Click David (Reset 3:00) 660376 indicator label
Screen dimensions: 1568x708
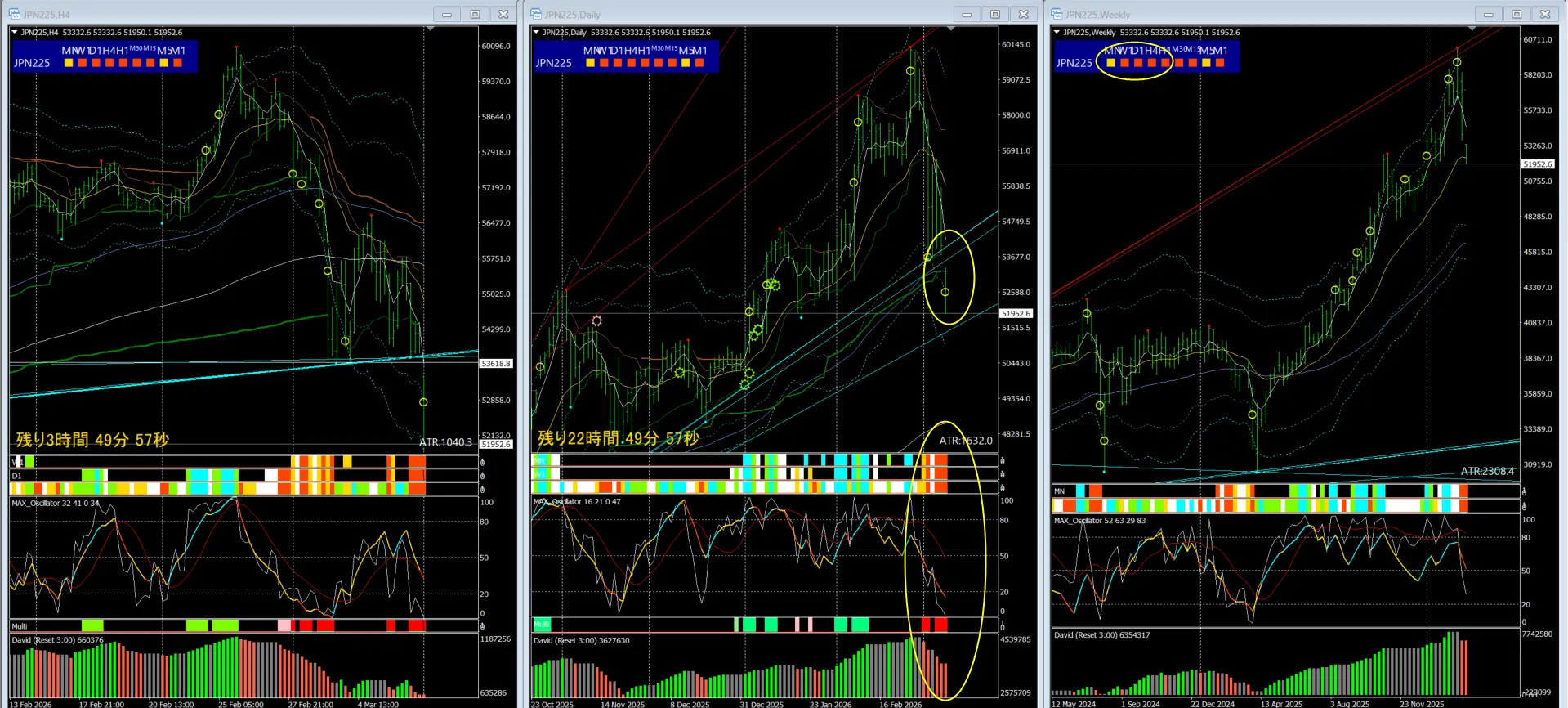57,640
